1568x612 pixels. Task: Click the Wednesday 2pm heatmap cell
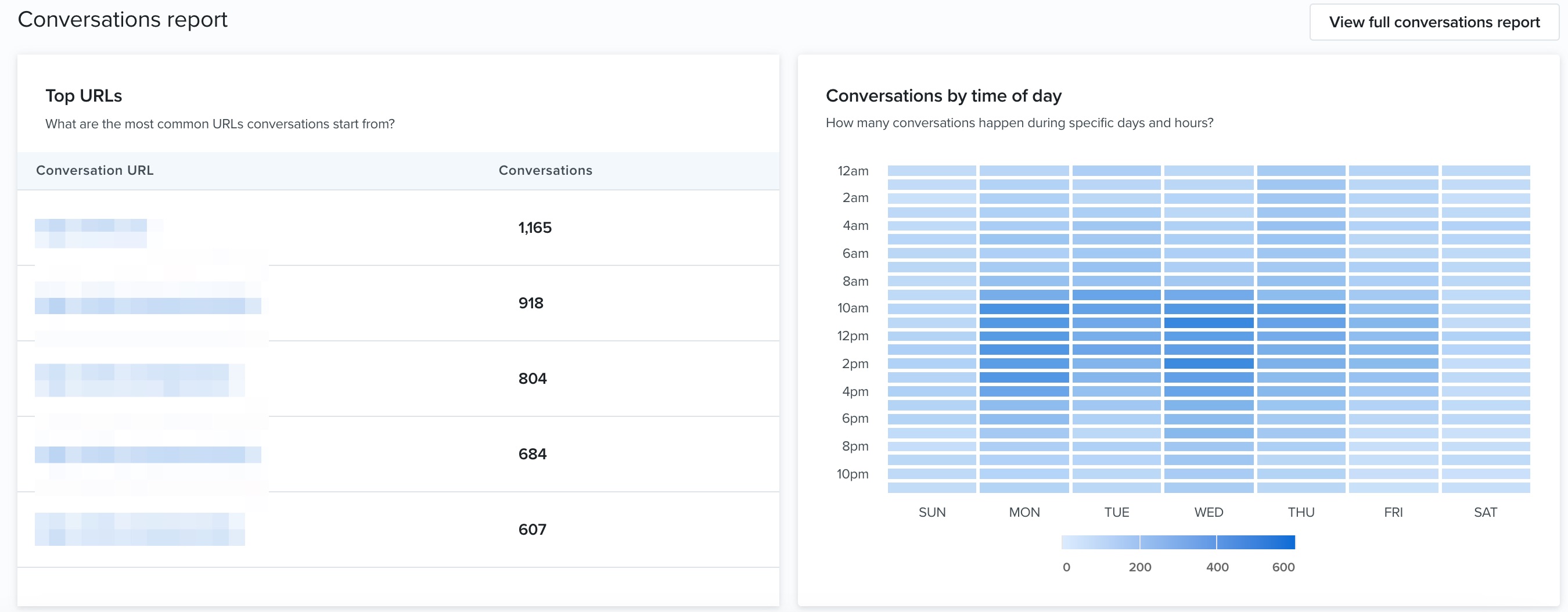1209,364
